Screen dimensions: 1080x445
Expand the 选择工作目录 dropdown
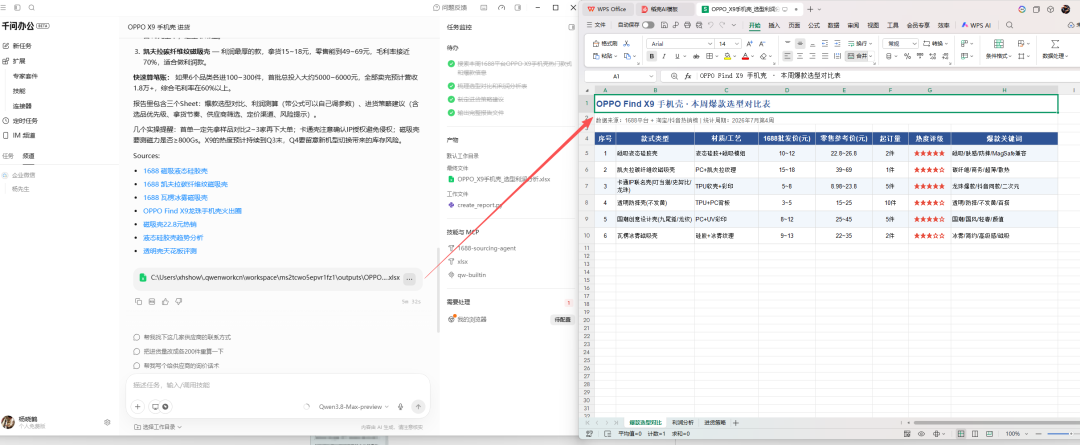157,427
